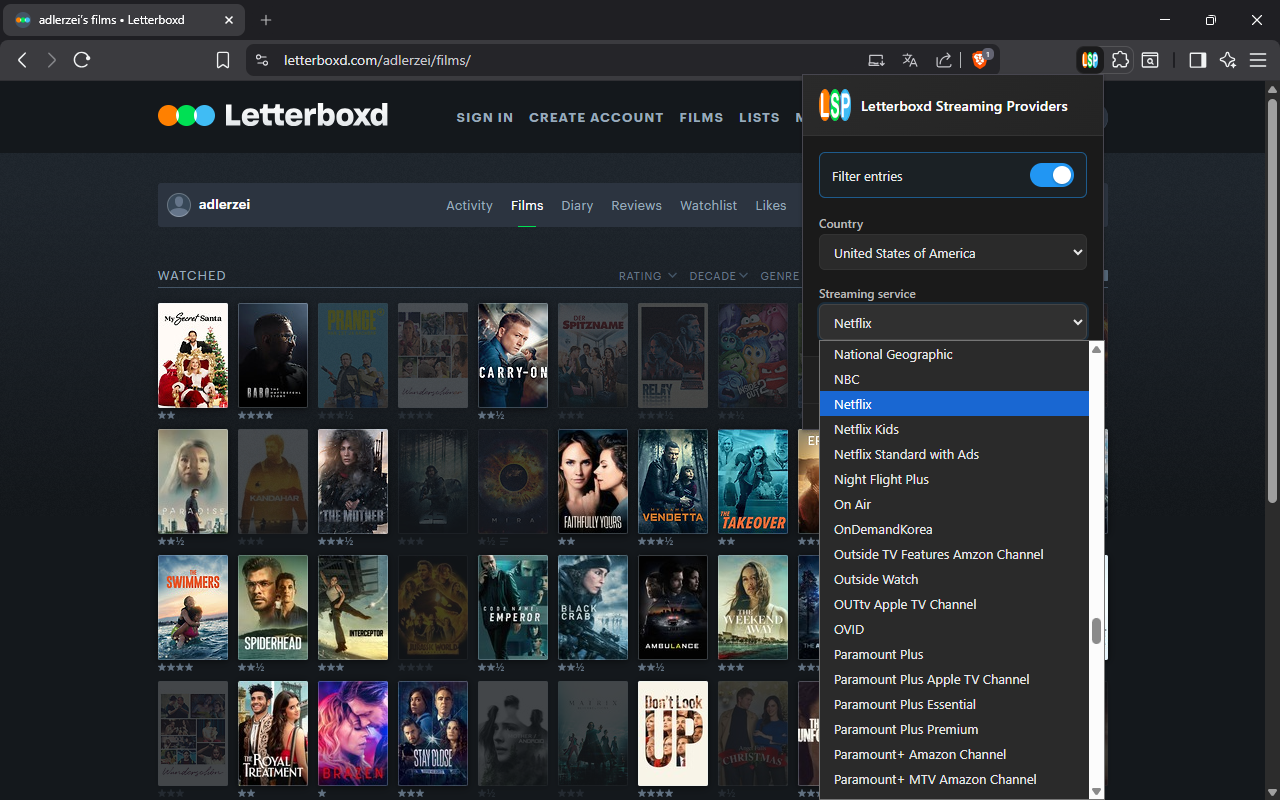The image size is (1280, 800).
Task: Click the bookmark icon in the address bar
Action: [x=222, y=59]
